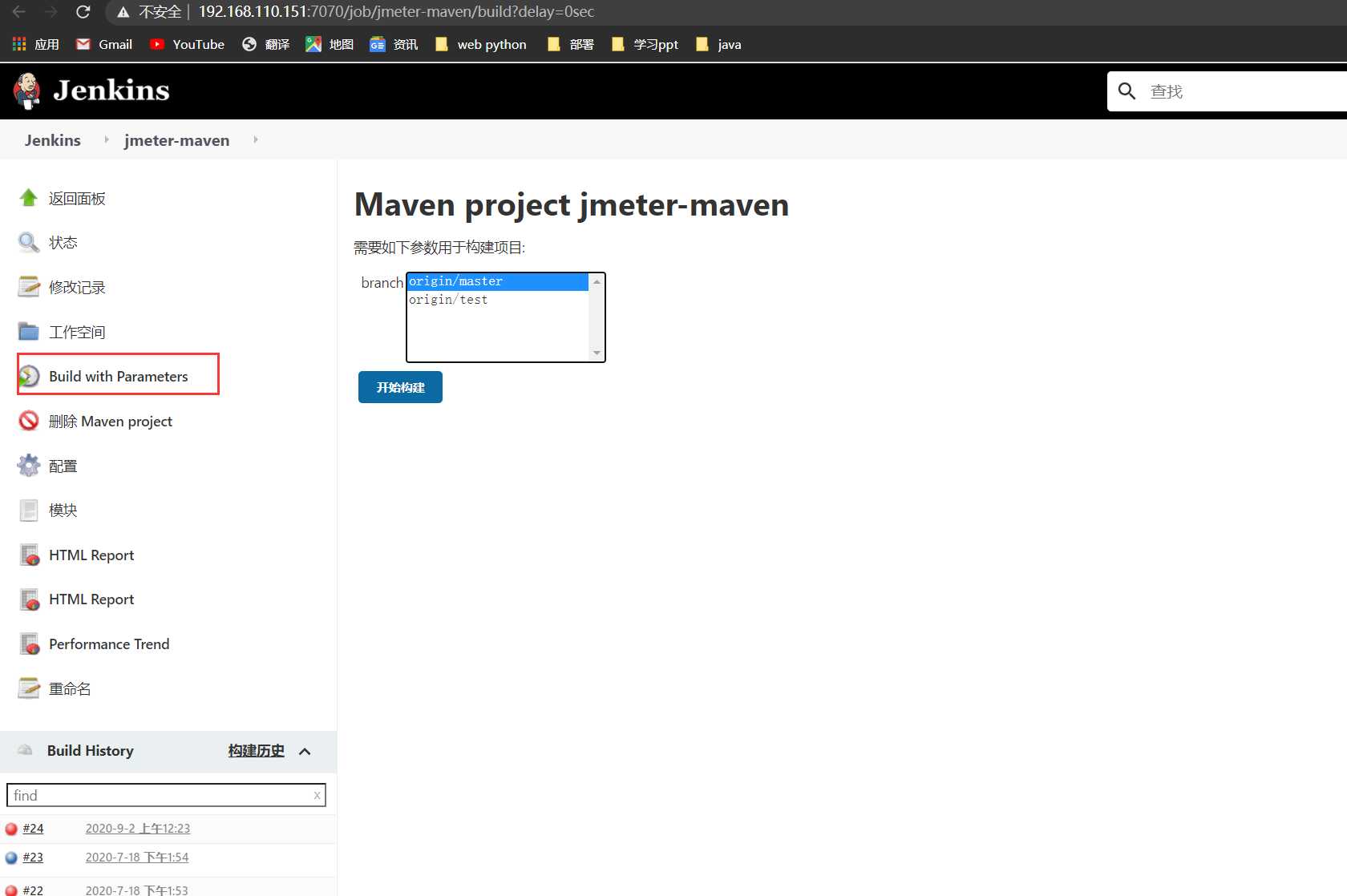The image size is (1347, 896).
Task: Click the Performance Trend icon
Action: tap(30, 644)
